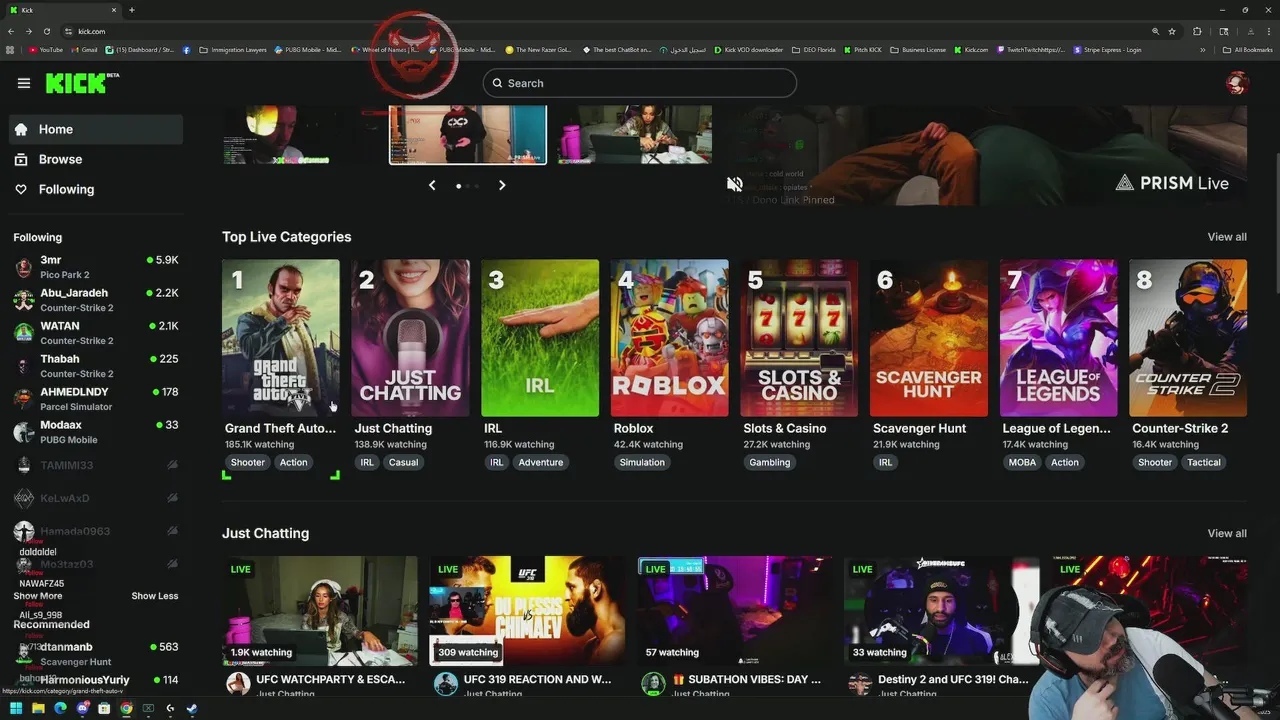Open the Roblox category card
This screenshot has height=720, width=1280.
670,338
